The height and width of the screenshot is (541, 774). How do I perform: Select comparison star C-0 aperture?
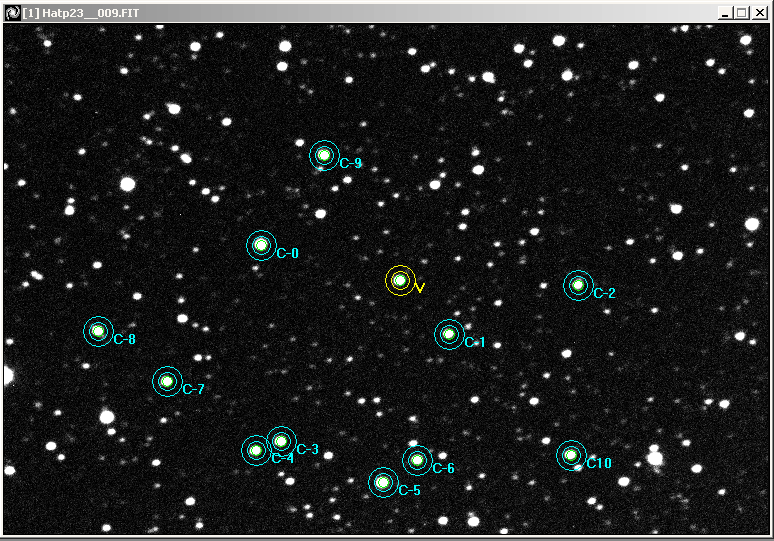(261, 245)
